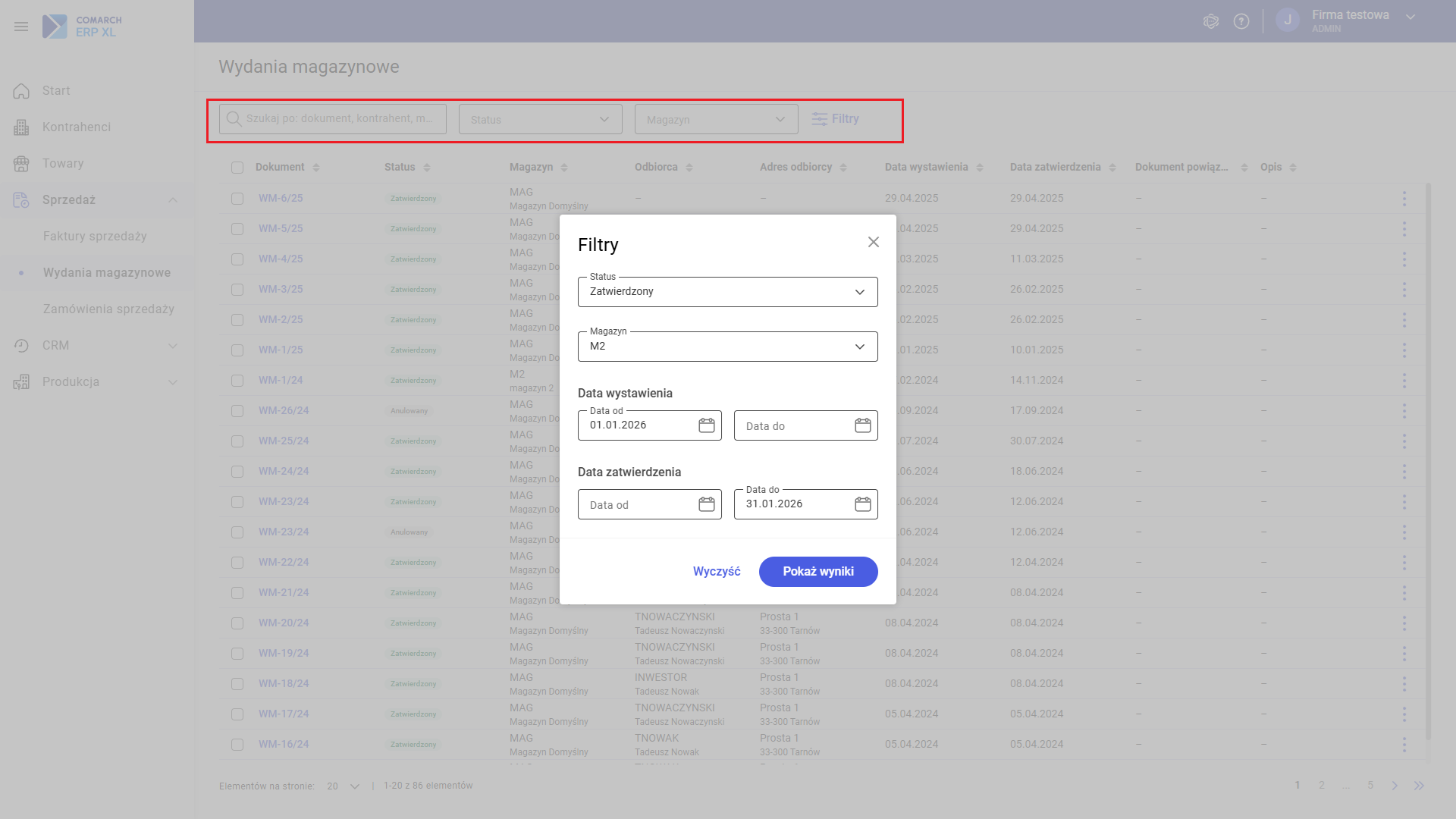Open Faktury sprzedaży menu item

click(x=95, y=237)
